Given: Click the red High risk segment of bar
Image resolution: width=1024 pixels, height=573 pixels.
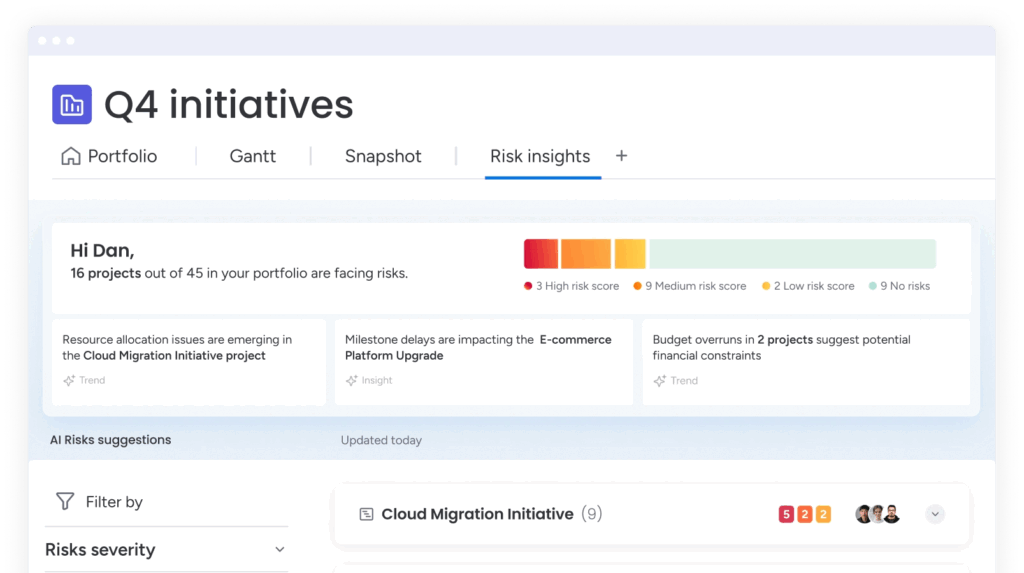Looking at the screenshot, I should [x=540, y=254].
